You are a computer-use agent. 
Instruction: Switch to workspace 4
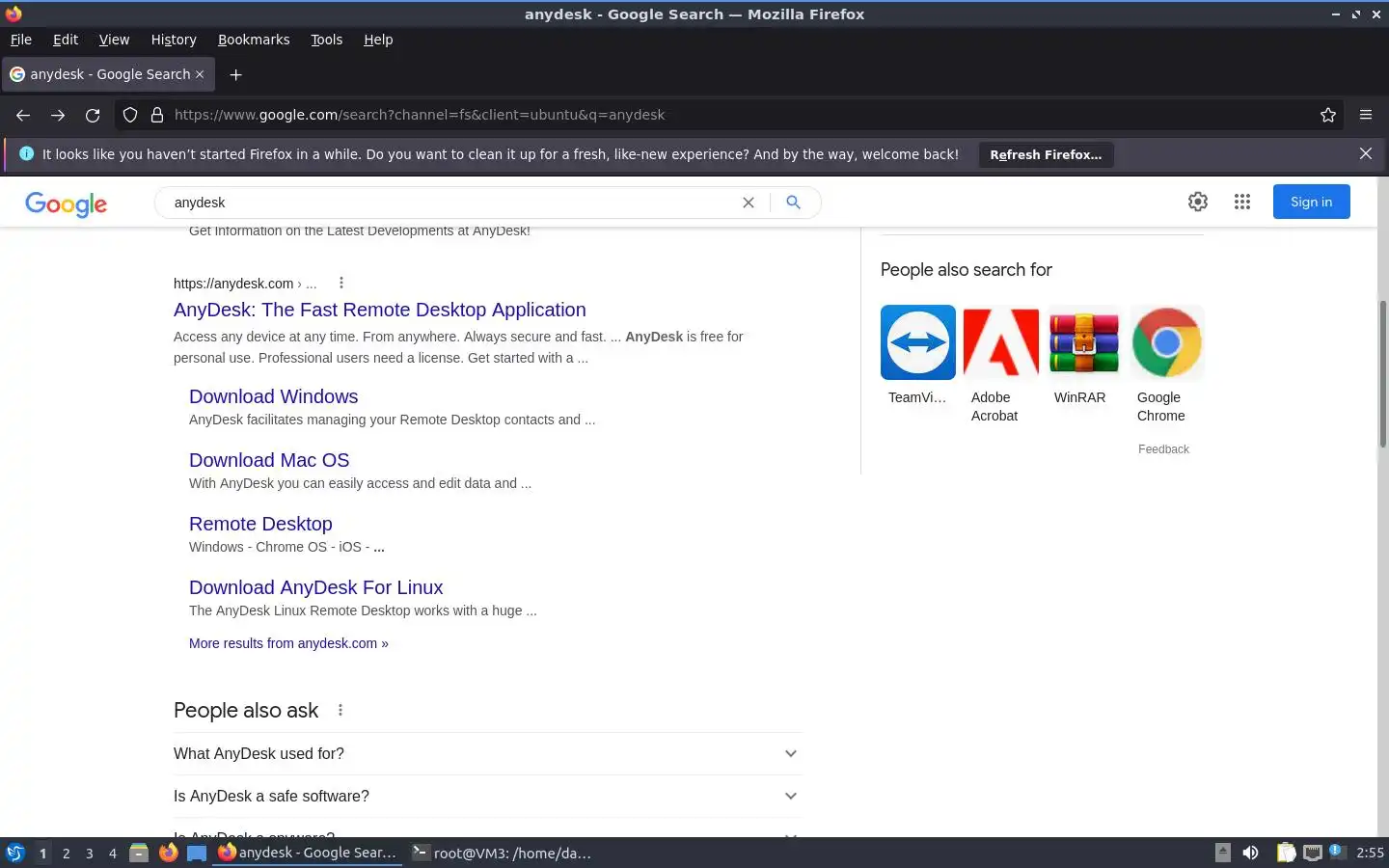coord(112,853)
